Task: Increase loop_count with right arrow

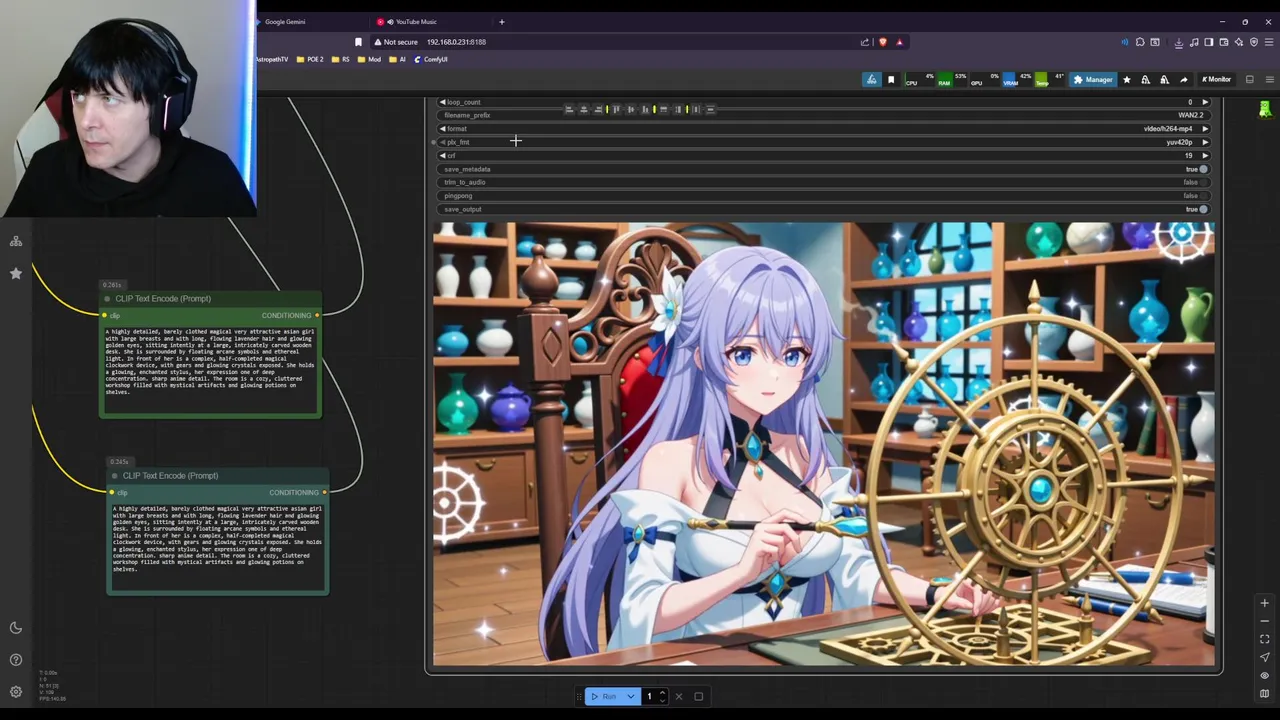Action: [1204, 102]
